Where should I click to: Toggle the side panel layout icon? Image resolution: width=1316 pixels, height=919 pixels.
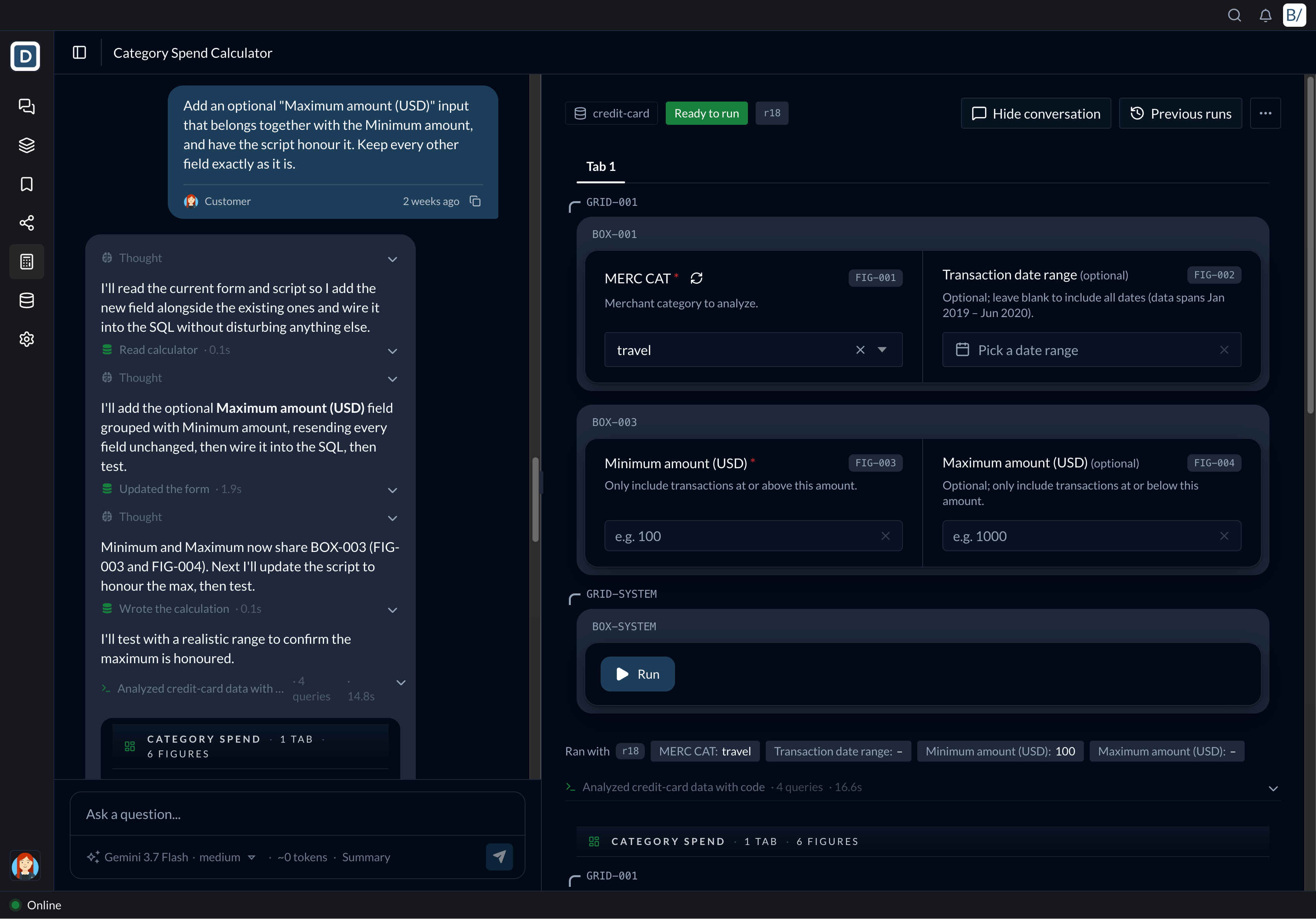click(x=79, y=53)
